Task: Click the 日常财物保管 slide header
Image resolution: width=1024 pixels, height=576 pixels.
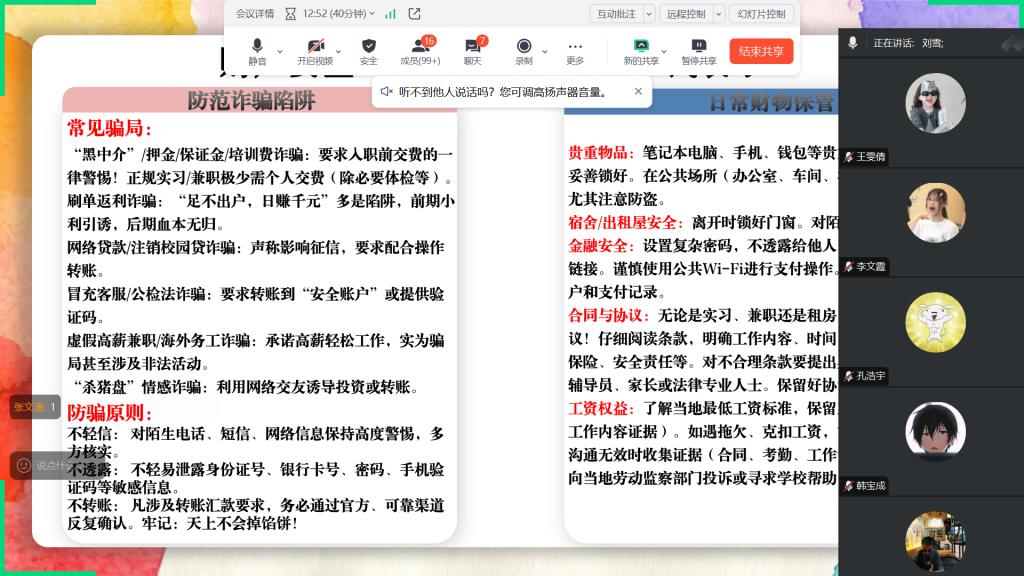Action: point(771,103)
